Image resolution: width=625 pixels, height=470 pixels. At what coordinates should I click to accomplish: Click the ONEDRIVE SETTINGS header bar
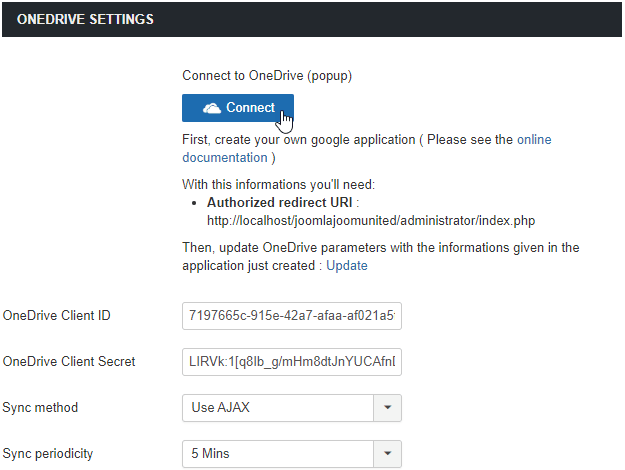click(x=311, y=19)
